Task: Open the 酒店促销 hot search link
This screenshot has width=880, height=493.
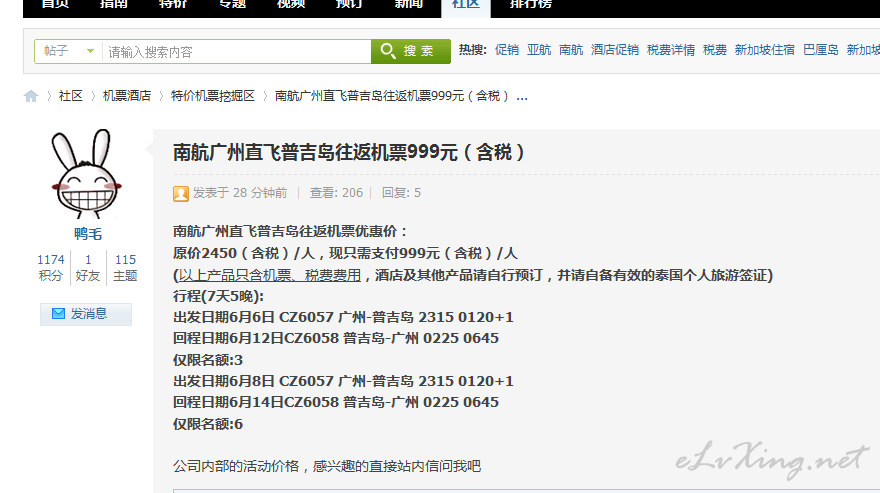Action: (615, 50)
